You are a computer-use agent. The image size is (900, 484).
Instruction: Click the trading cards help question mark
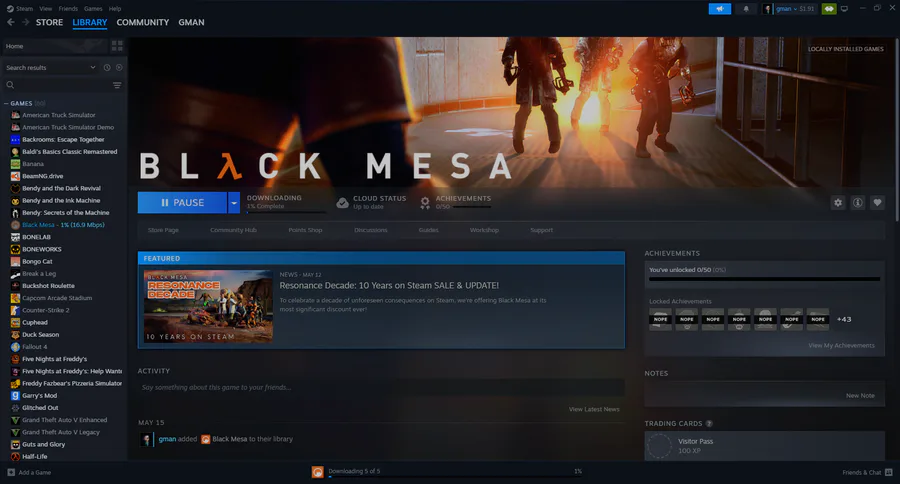click(x=709, y=424)
